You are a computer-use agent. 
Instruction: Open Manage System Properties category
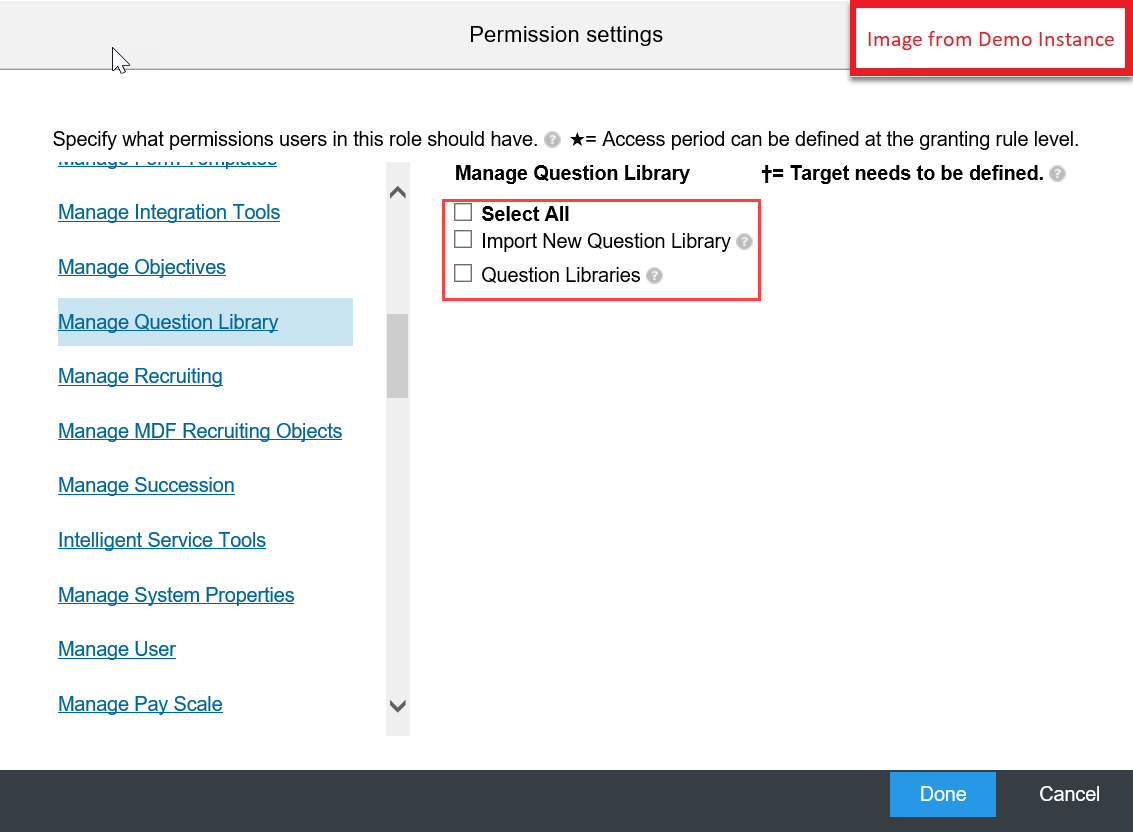176,596
